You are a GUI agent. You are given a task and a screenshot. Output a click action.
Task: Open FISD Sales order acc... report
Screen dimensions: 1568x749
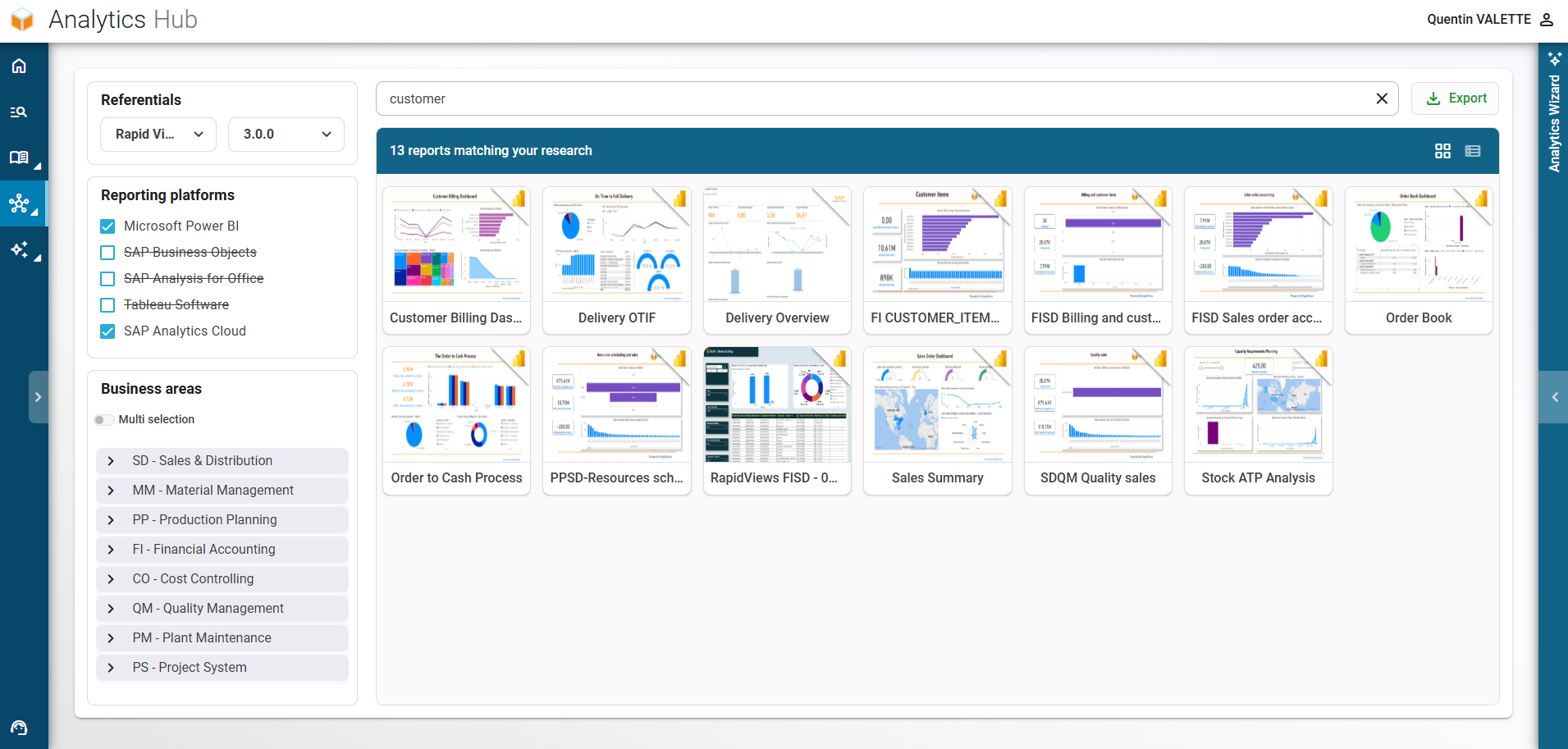(1258, 261)
